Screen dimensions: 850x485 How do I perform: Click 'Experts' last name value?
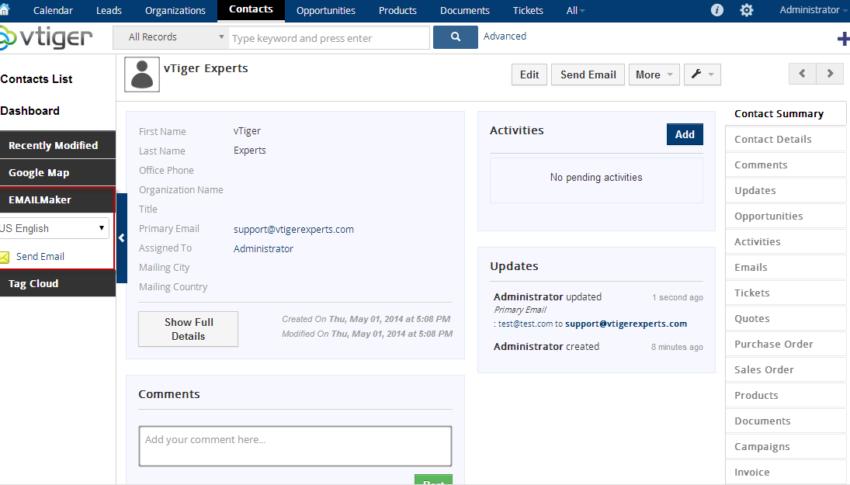249,150
